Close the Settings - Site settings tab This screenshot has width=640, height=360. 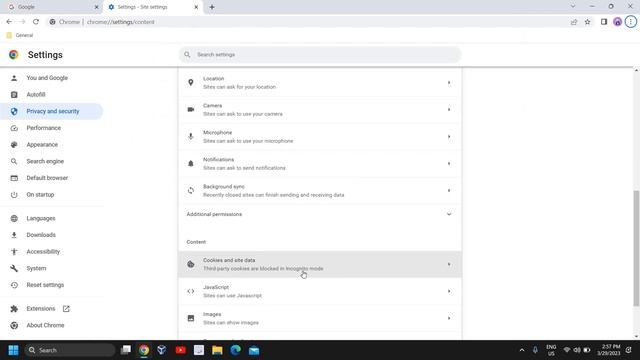click(x=196, y=7)
